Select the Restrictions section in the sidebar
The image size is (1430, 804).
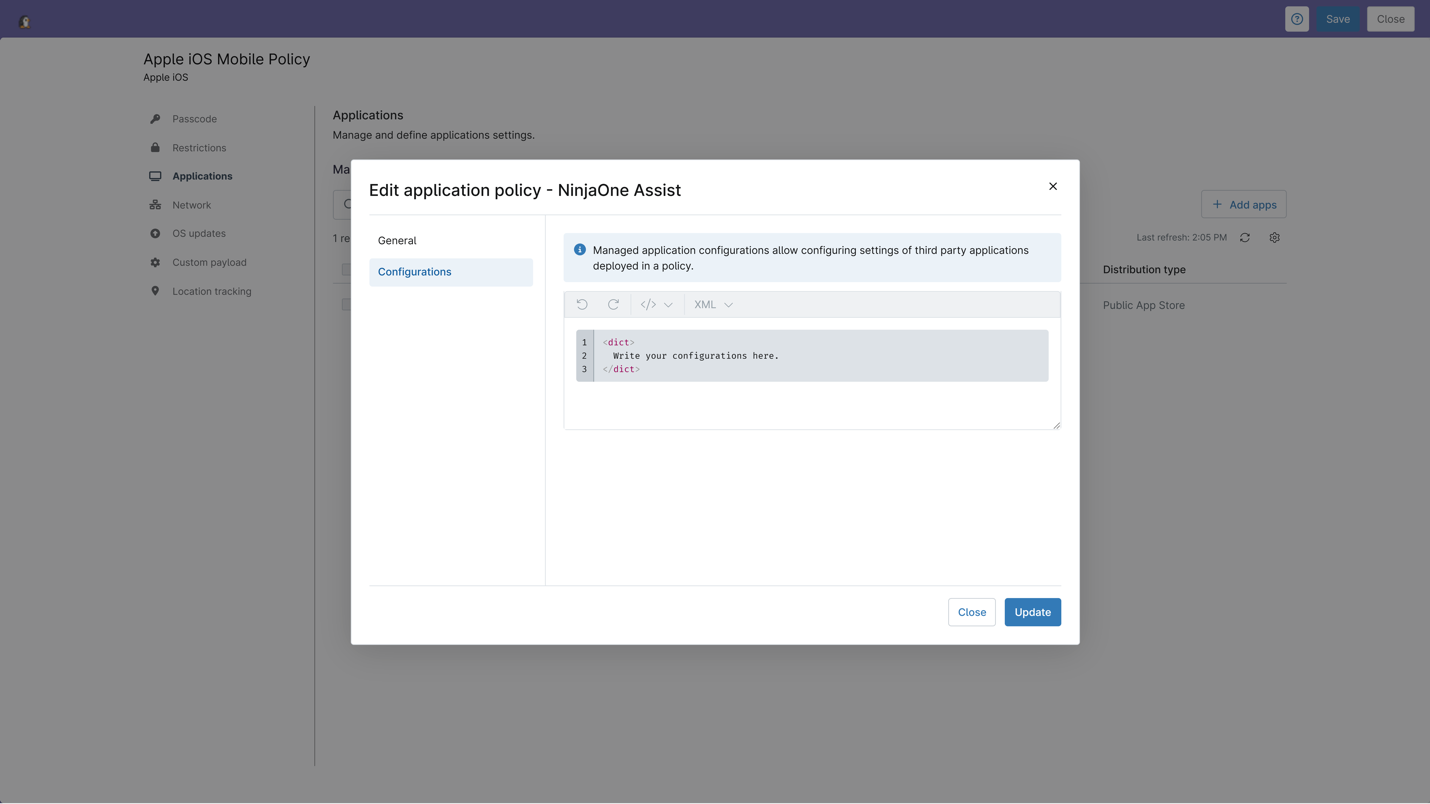tap(198, 147)
